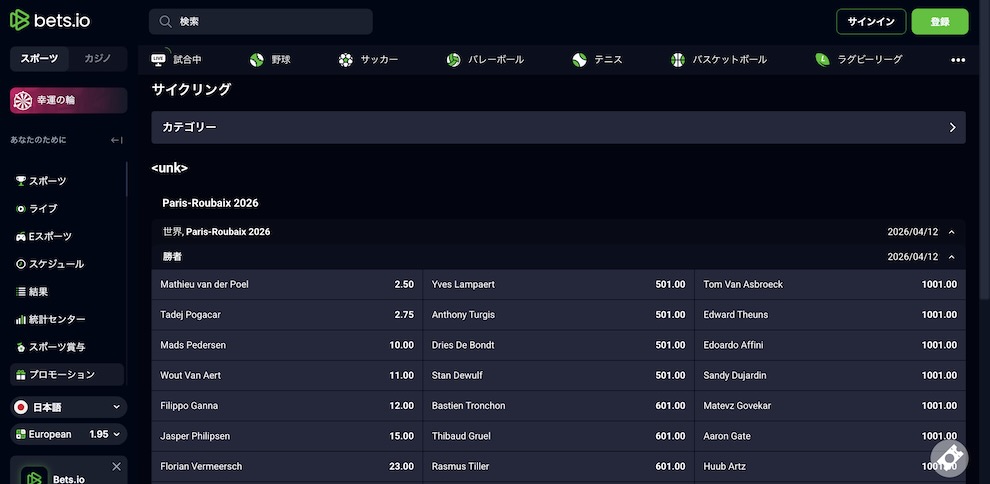Click the soccer ball icon
The image size is (990, 484).
(345, 60)
